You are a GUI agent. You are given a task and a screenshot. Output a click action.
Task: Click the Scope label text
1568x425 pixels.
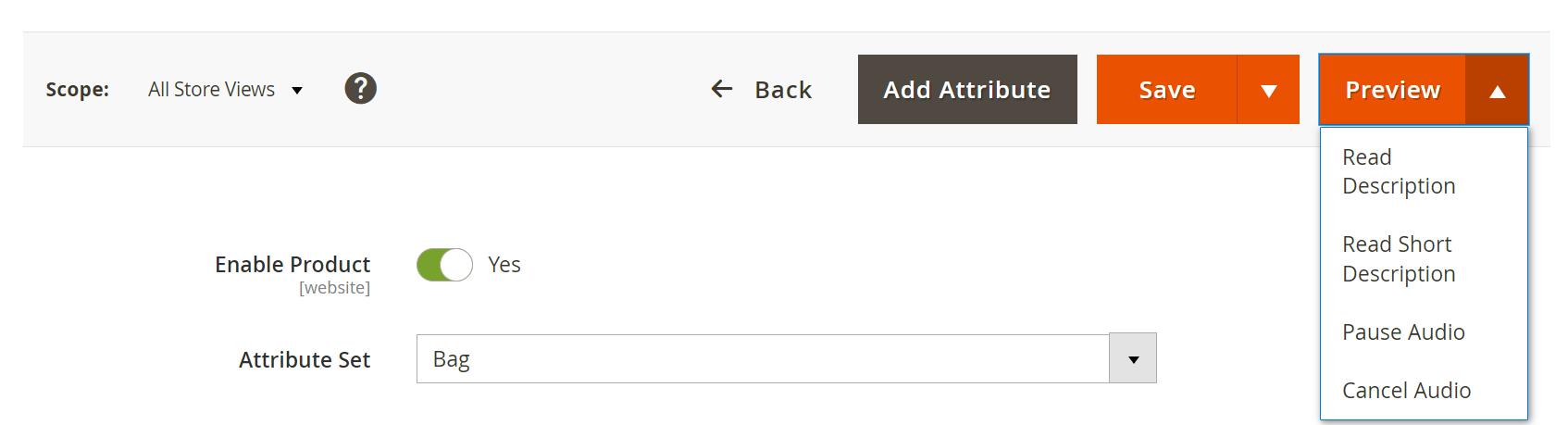coord(77,90)
